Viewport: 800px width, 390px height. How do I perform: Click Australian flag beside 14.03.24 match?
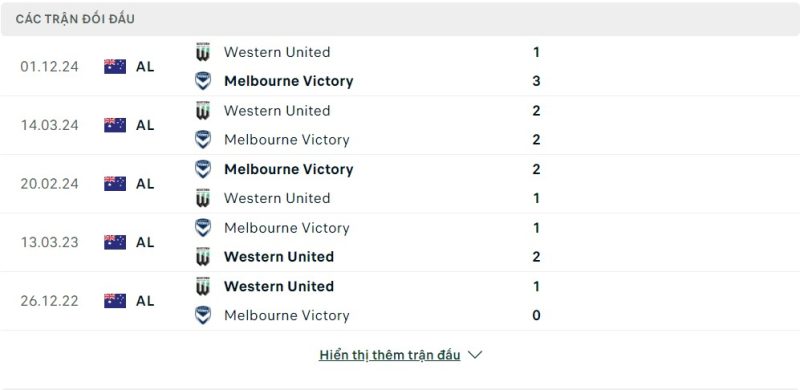[115, 125]
